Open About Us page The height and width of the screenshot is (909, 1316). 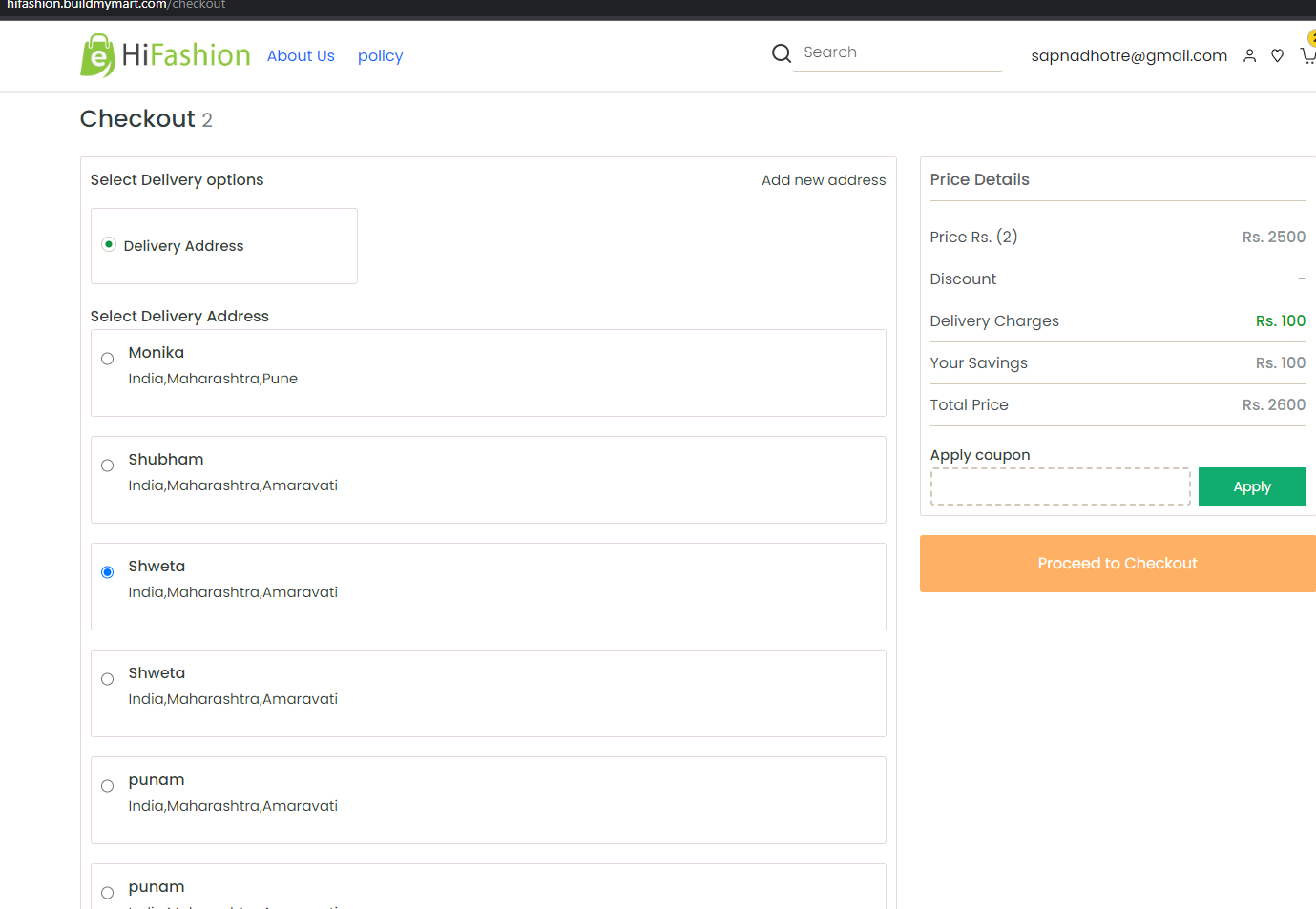[x=301, y=55]
